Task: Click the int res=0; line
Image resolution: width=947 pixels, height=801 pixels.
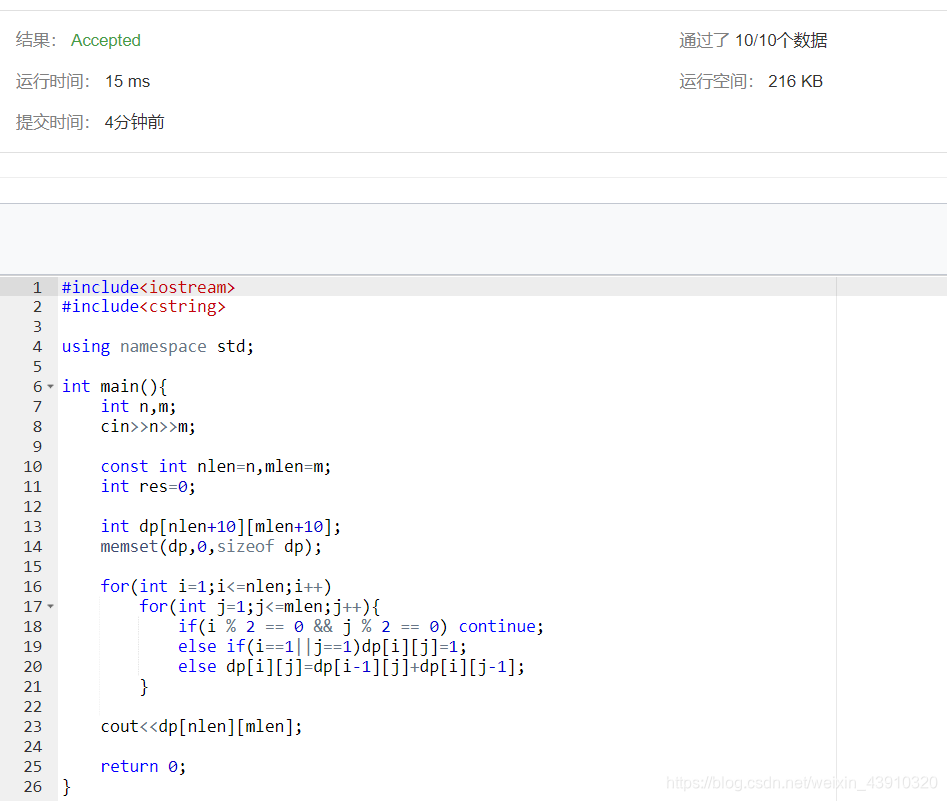Action: [x=148, y=486]
